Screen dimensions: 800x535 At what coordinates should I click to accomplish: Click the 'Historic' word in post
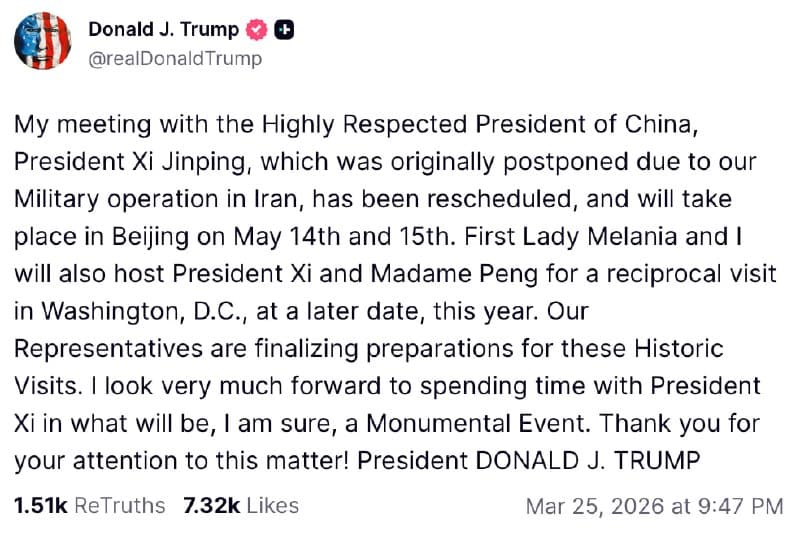pos(675,350)
